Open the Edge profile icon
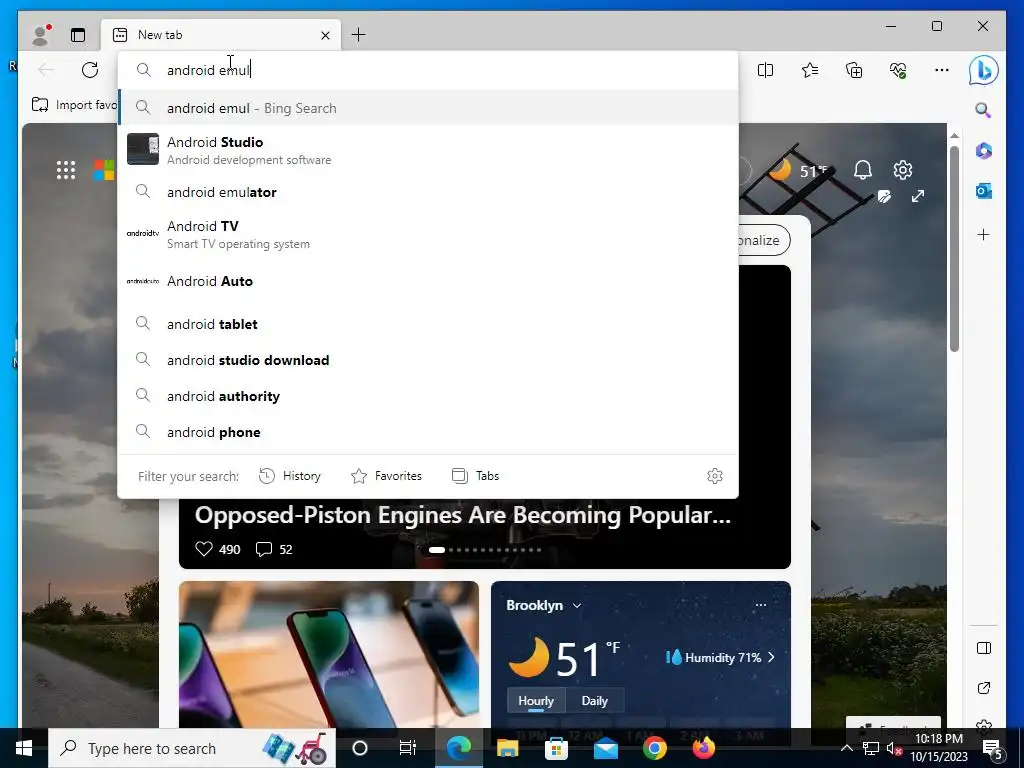Screen dimensions: 1024x768 [x=41, y=35]
